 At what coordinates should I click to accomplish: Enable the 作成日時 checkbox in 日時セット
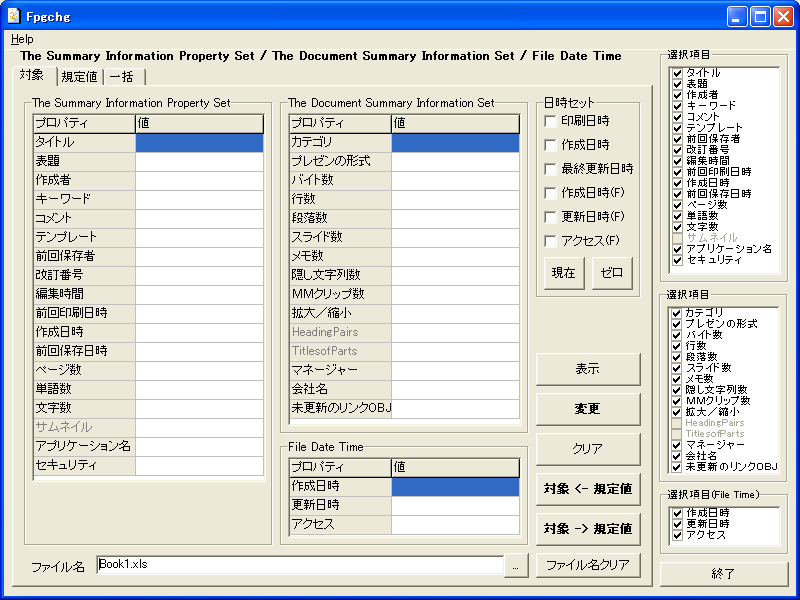click(x=550, y=145)
